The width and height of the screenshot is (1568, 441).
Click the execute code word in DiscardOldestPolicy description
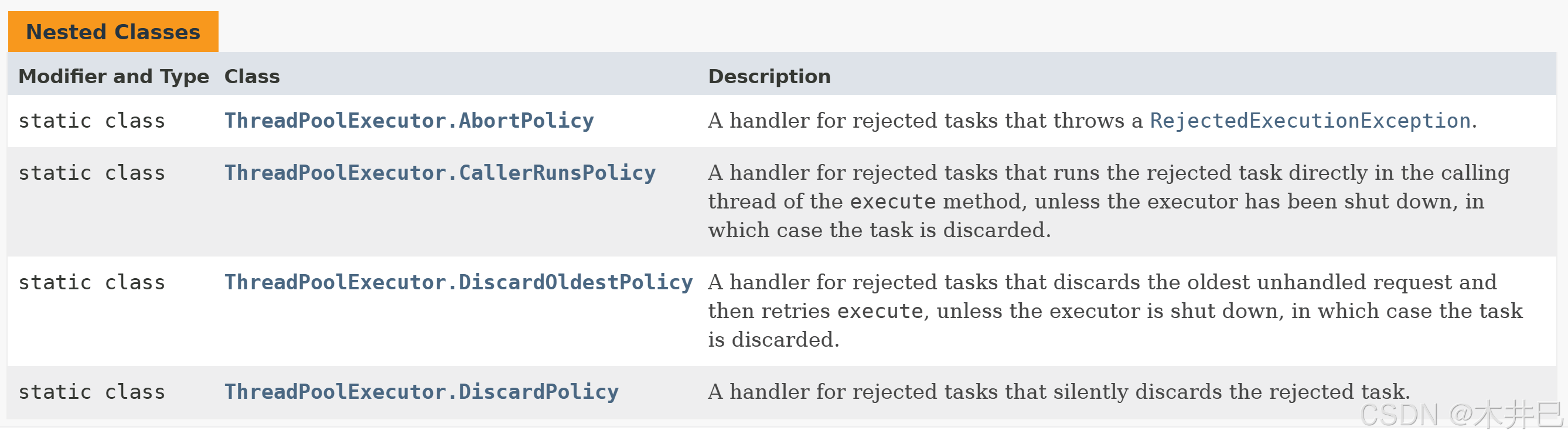click(x=880, y=311)
